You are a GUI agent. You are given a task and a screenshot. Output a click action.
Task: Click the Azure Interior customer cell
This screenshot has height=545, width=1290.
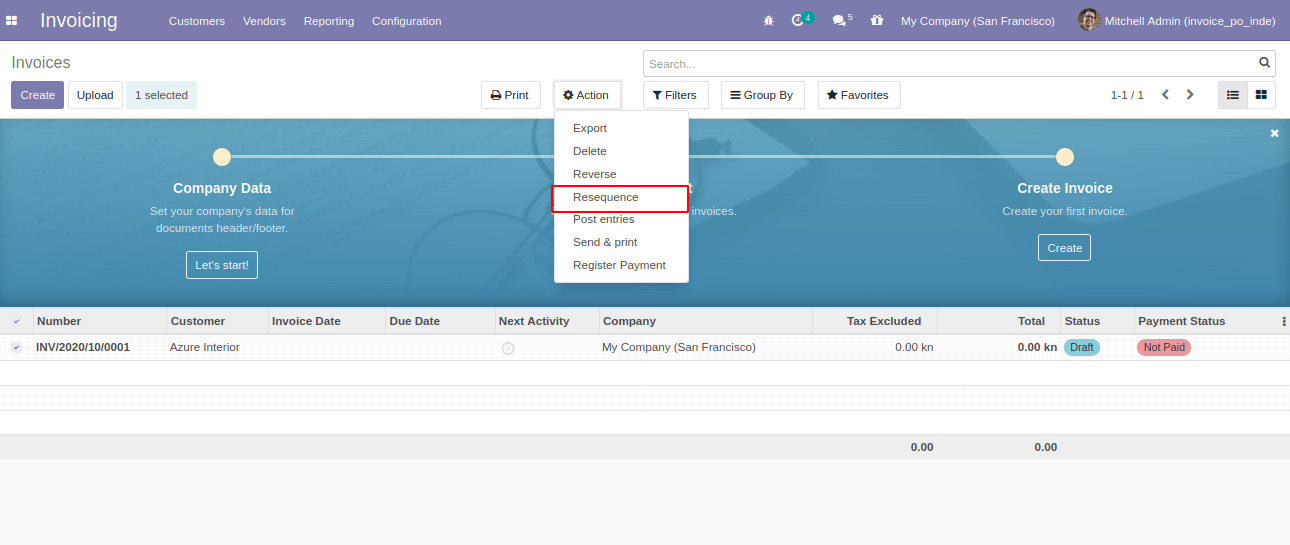[205, 347]
